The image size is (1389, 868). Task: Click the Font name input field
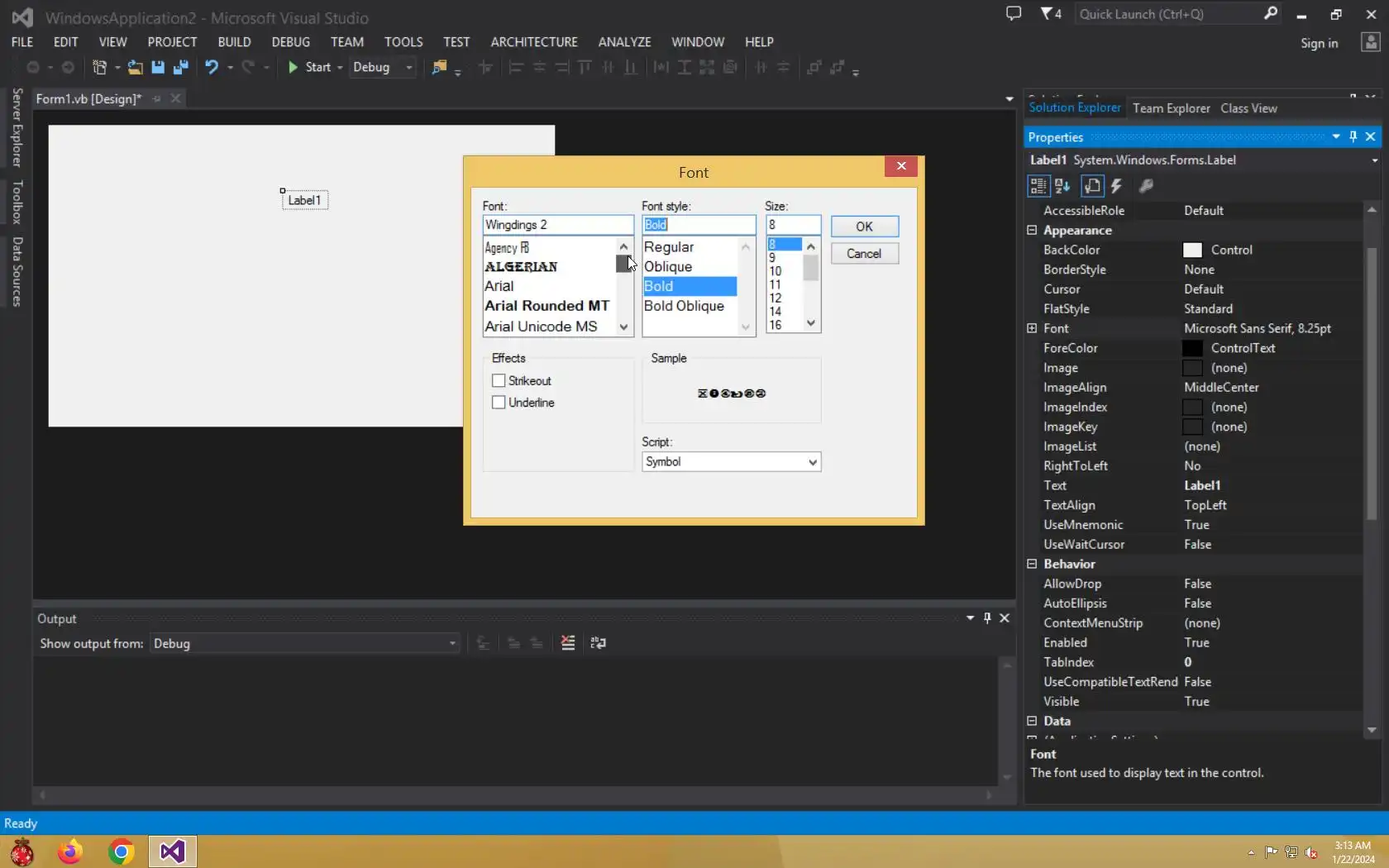click(558, 225)
